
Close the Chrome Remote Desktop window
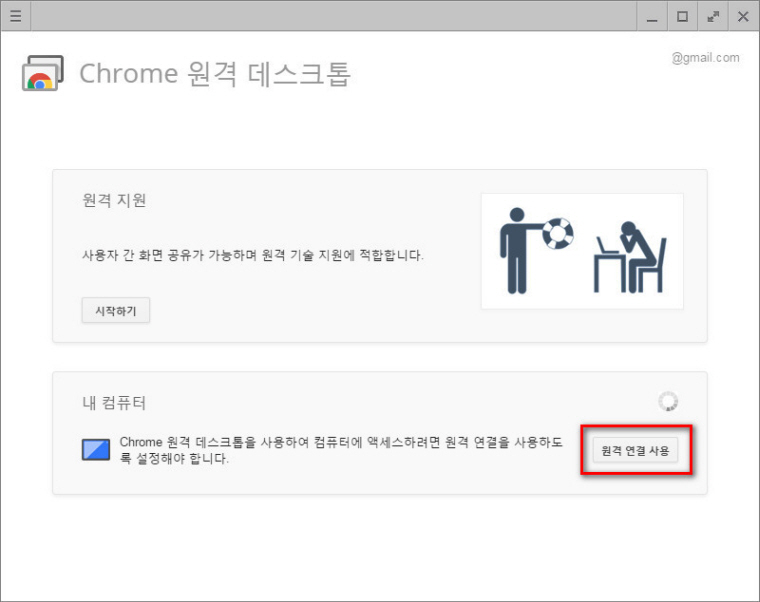[x=743, y=16]
